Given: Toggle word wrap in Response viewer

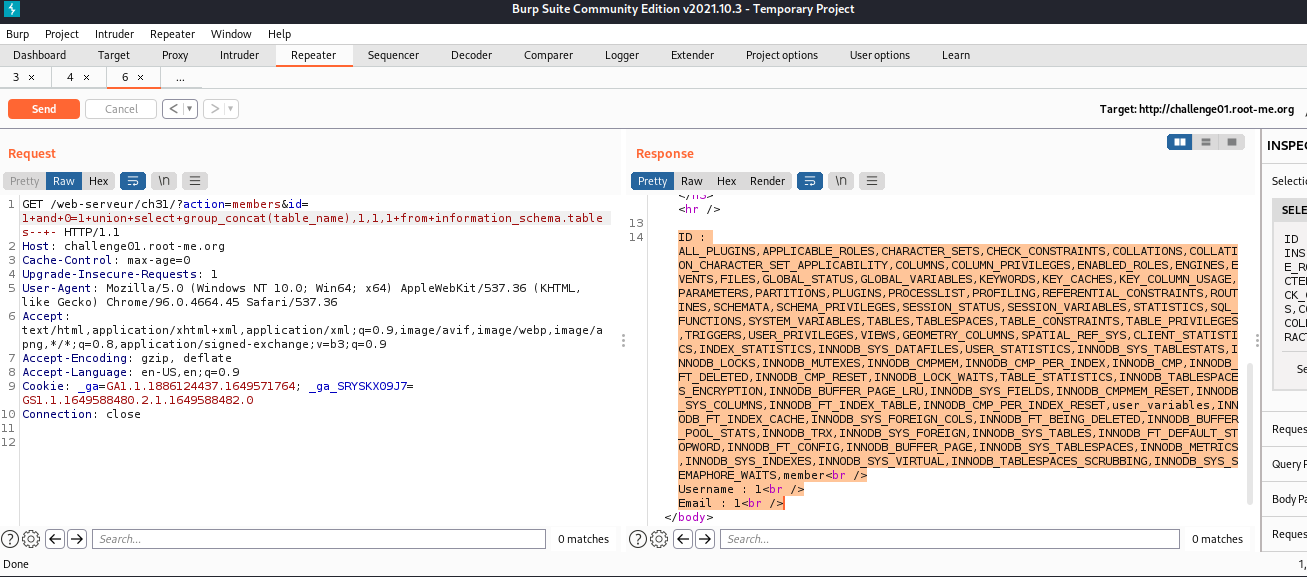Looking at the screenshot, I should (x=810, y=181).
